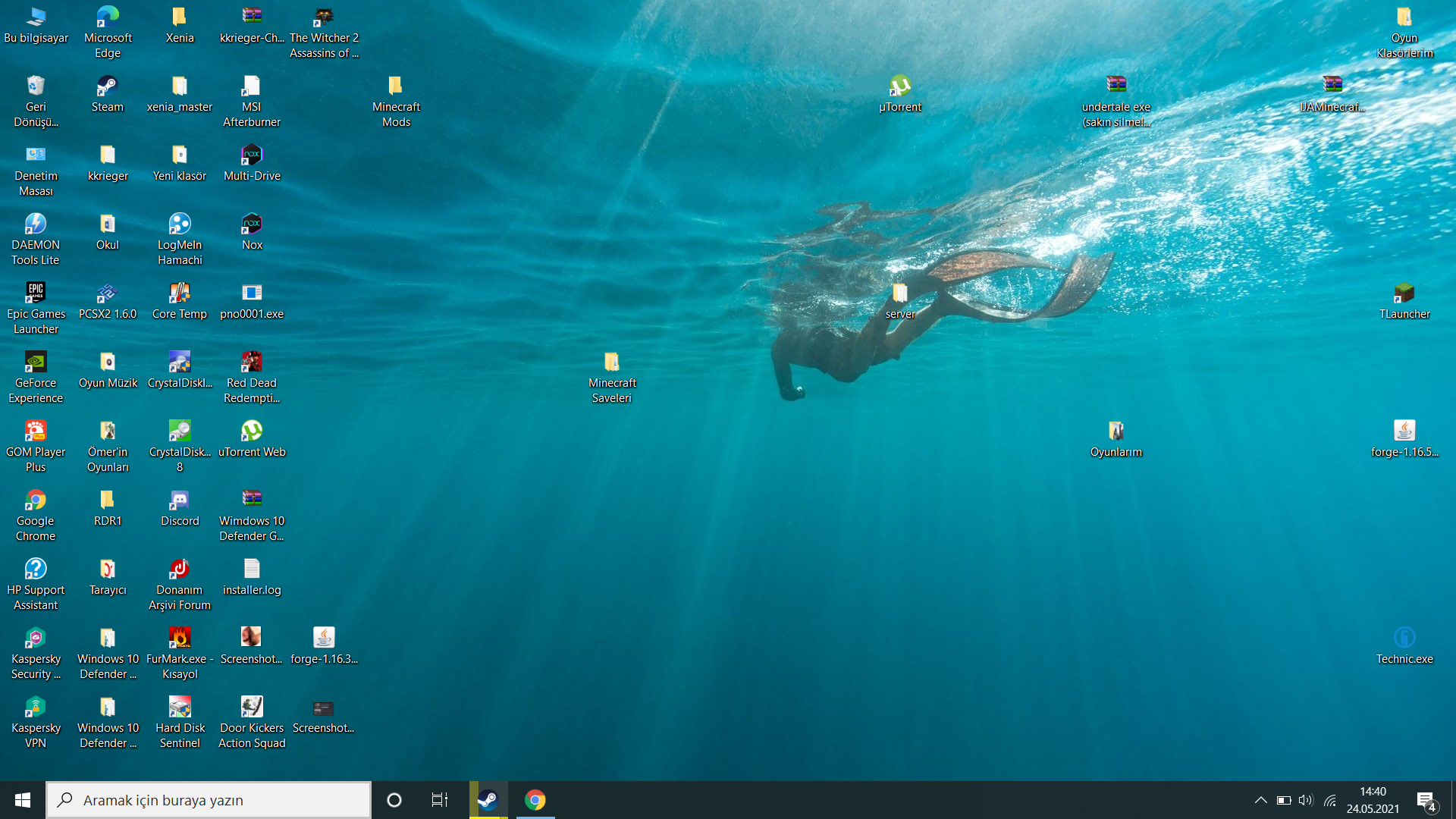Open the volume control icon
This screenshot has width=1456, height=819.
[x=1306, y=800]
